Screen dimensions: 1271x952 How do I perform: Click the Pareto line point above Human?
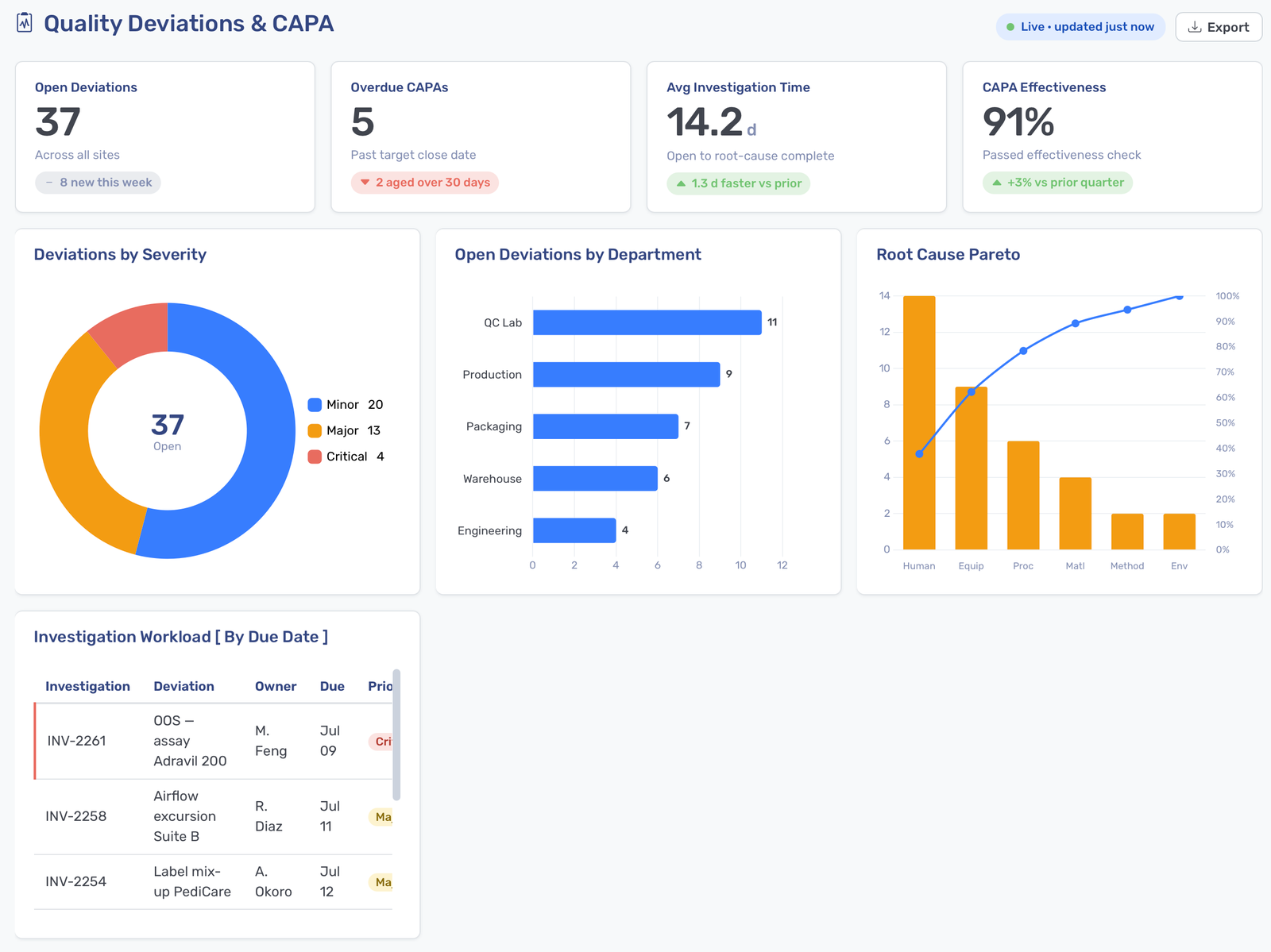pos(919,454)
